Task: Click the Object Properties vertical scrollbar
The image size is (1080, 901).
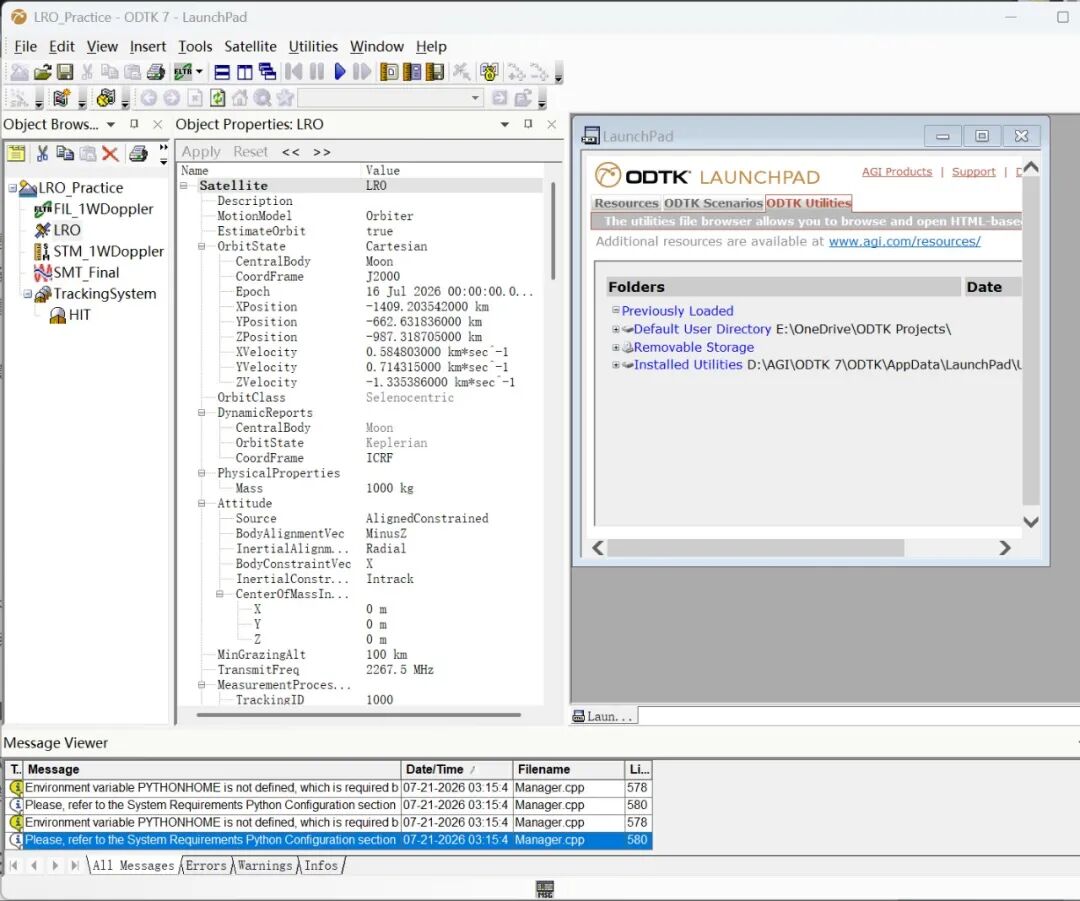Action: click(x=552, y=231)
